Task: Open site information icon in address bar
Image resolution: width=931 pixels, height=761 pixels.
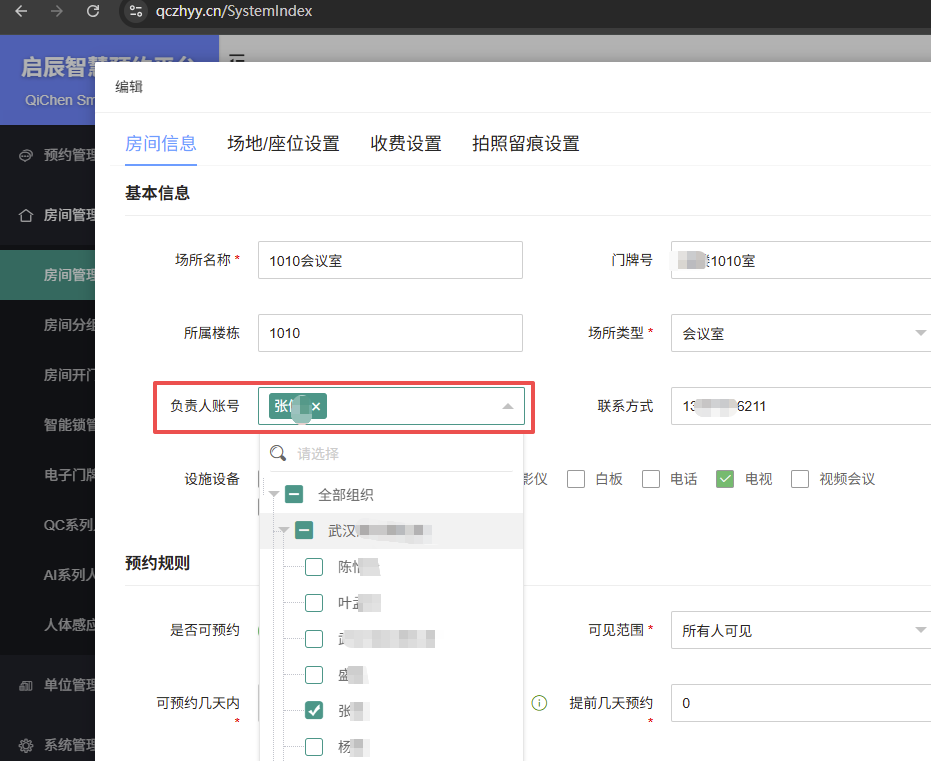Action: tap(136, 11)
